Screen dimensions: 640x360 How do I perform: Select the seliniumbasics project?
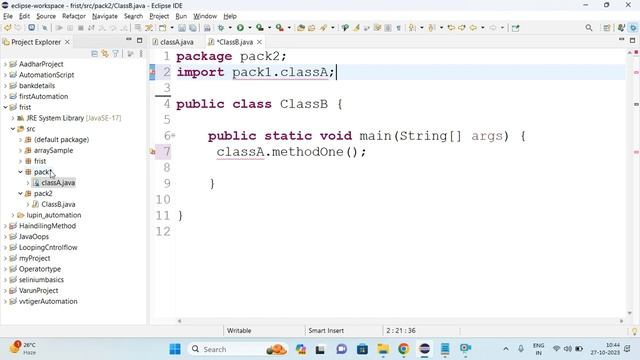coord(41,280)
